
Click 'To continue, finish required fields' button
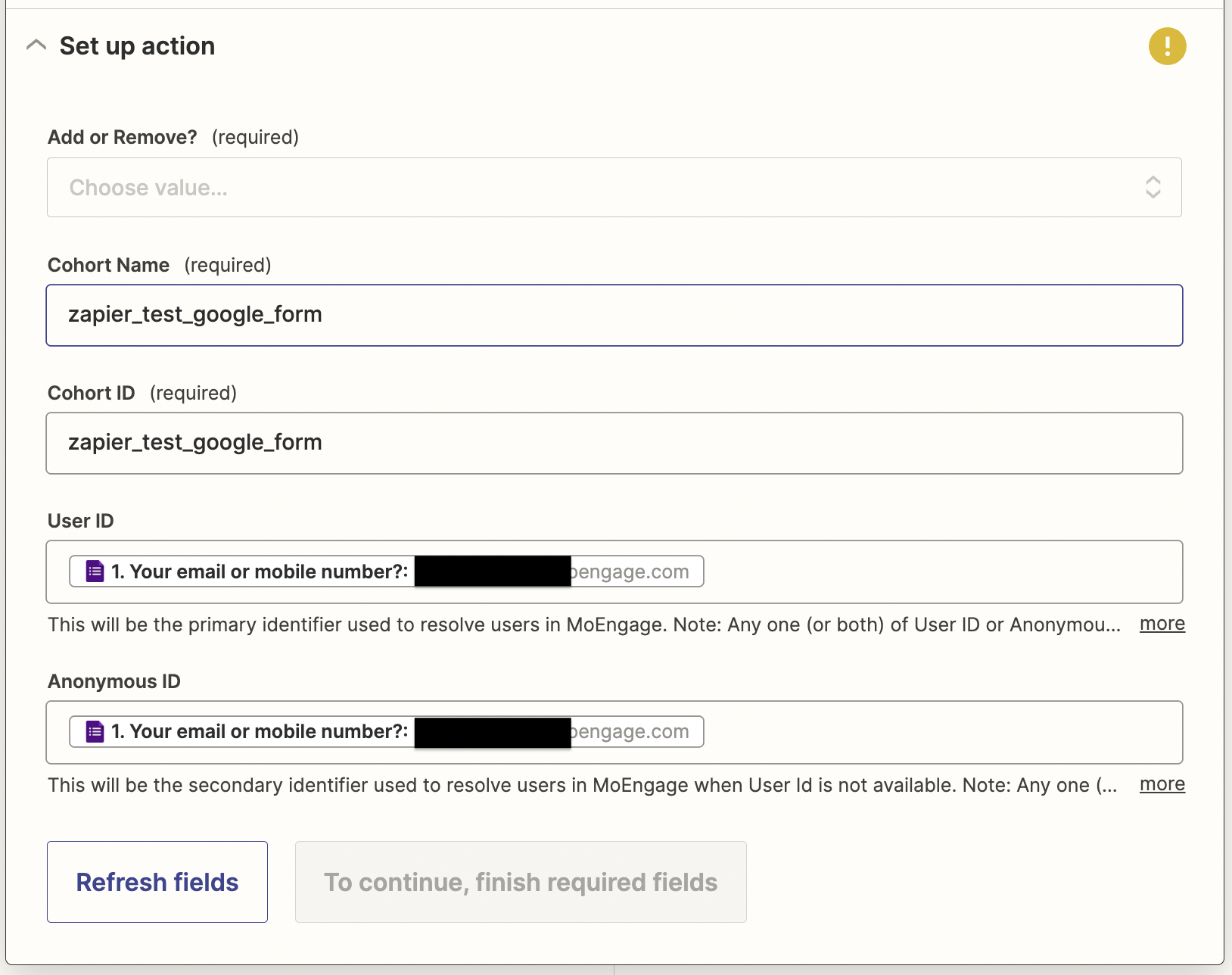[521, 882]
